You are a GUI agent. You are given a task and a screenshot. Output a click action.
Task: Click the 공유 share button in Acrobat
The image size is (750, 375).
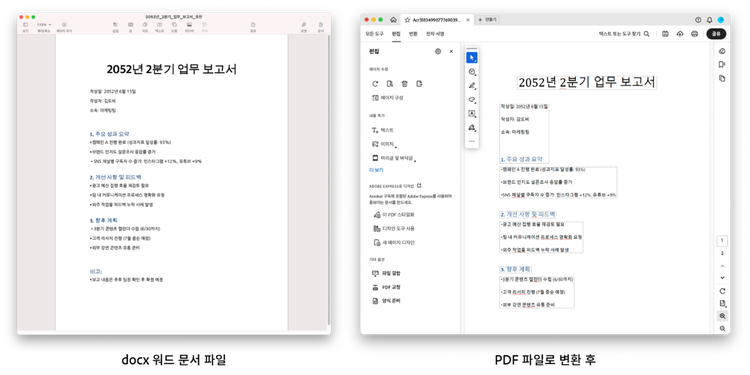[x=716, y=34]
